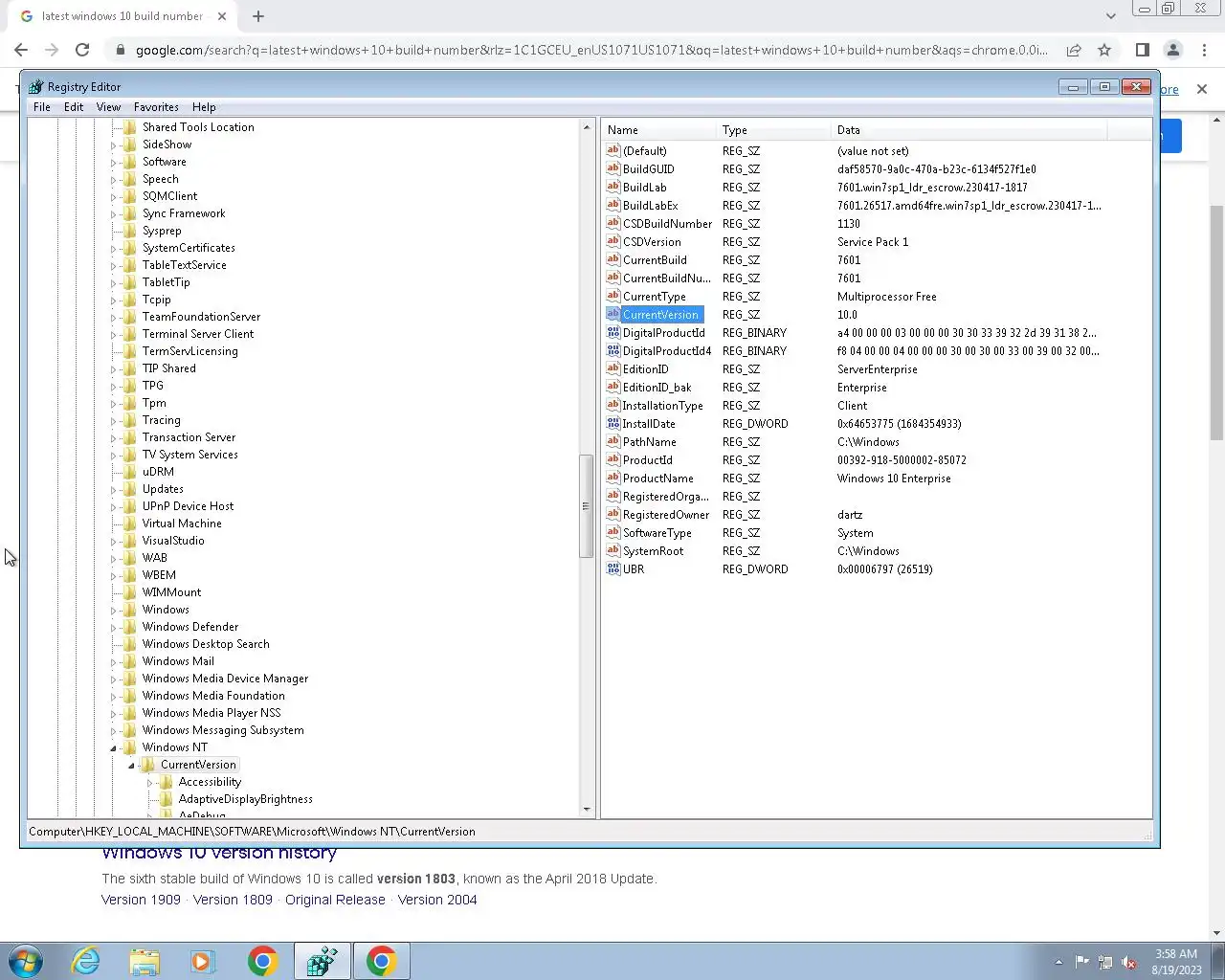Open the Edit menu
This screenshot has width=1225, height=980.
pos(74,107)
